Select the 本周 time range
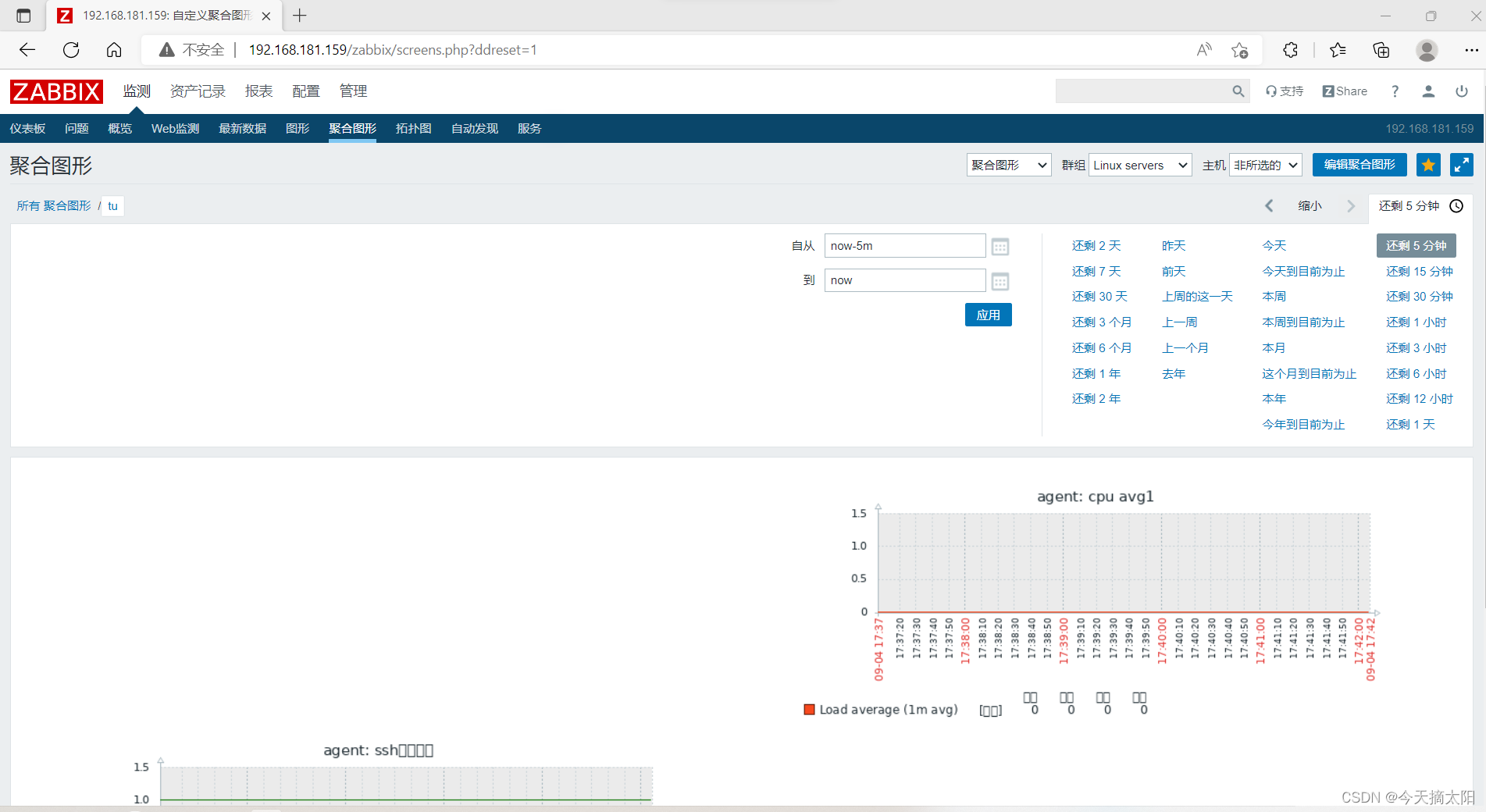 click(x=1274, y=297)
